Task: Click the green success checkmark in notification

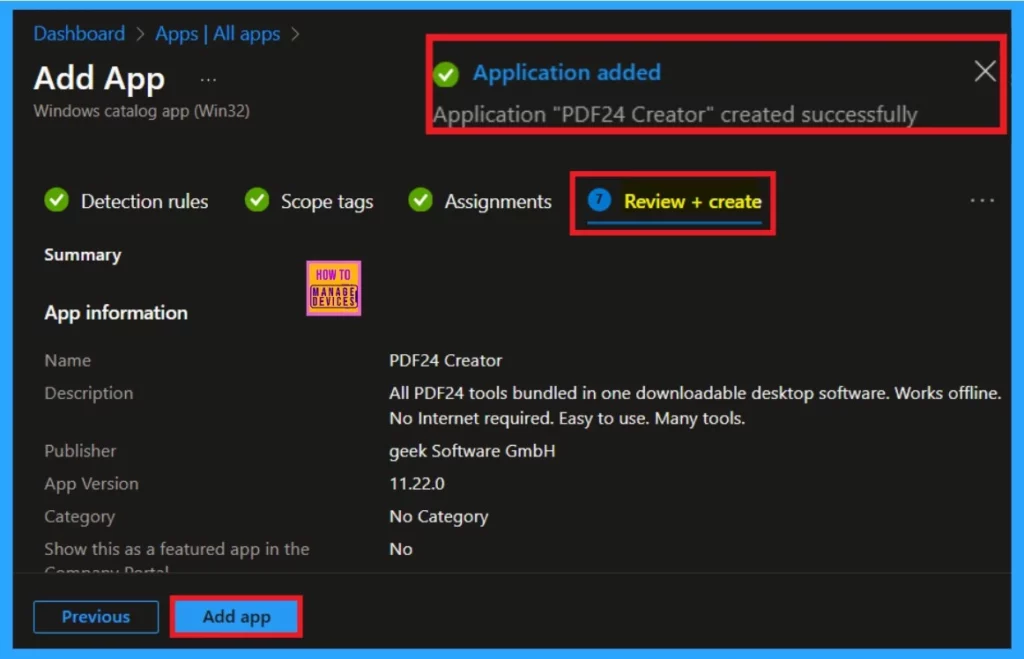Action: pos(446,74)
